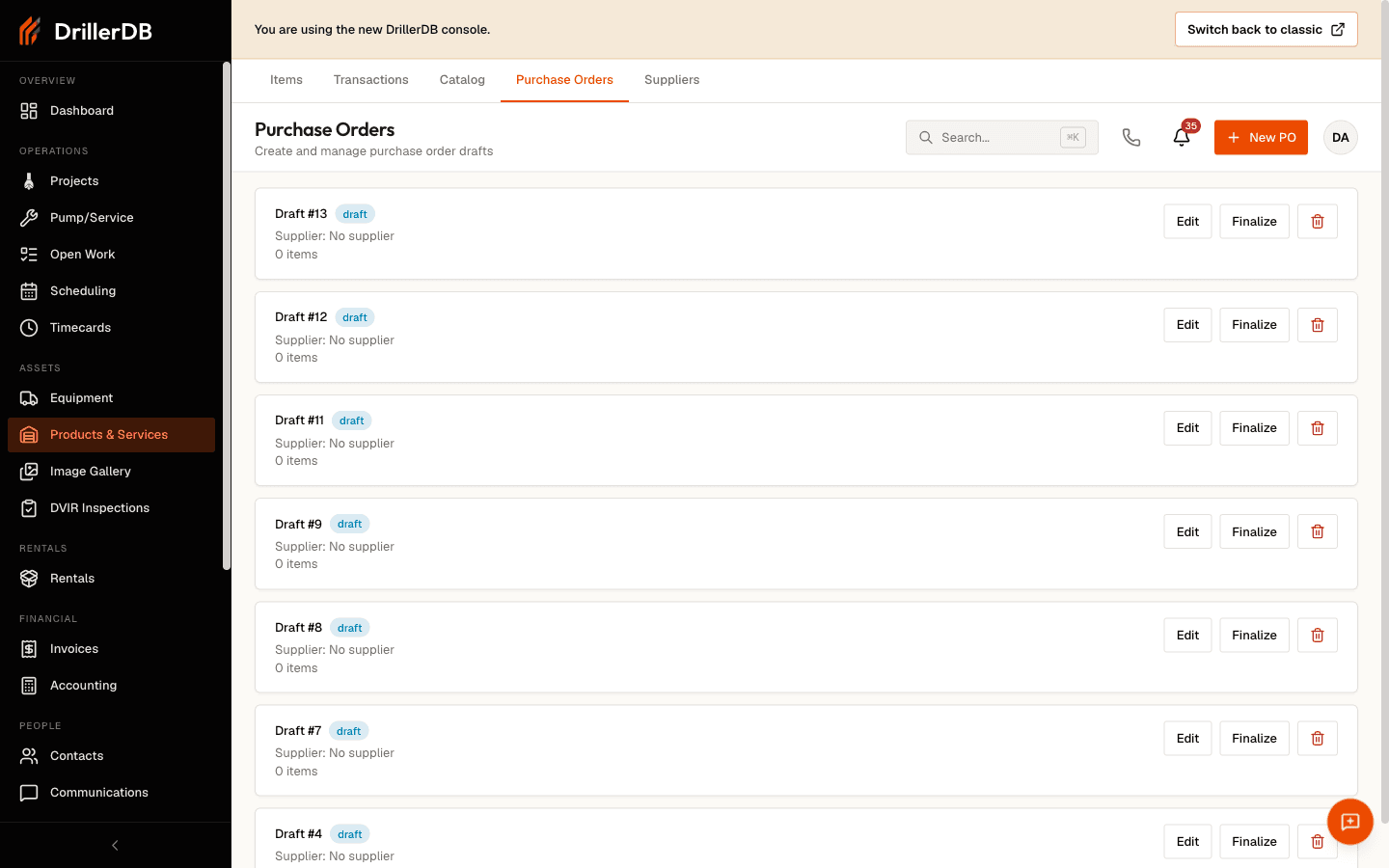Edit Draft #7
Screen dimensions: 1389x868
[1187, 739]
